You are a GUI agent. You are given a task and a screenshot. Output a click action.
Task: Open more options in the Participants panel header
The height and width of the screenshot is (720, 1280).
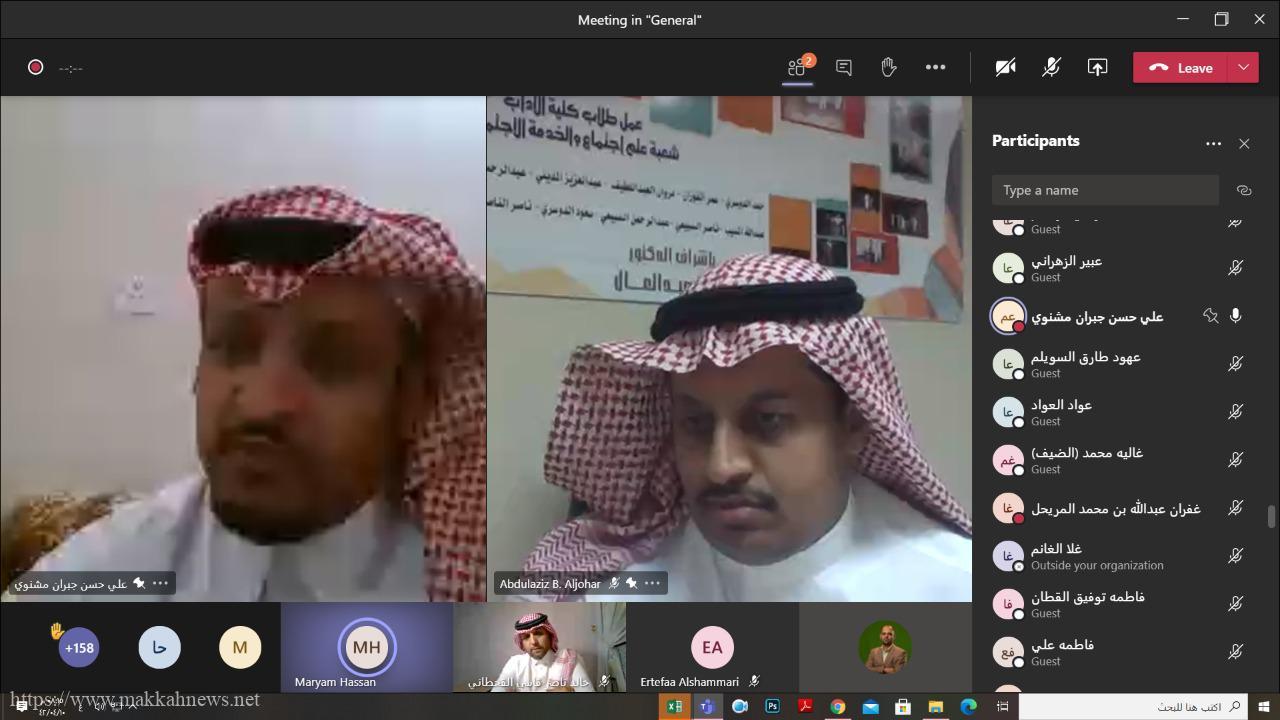point(1213,143)
